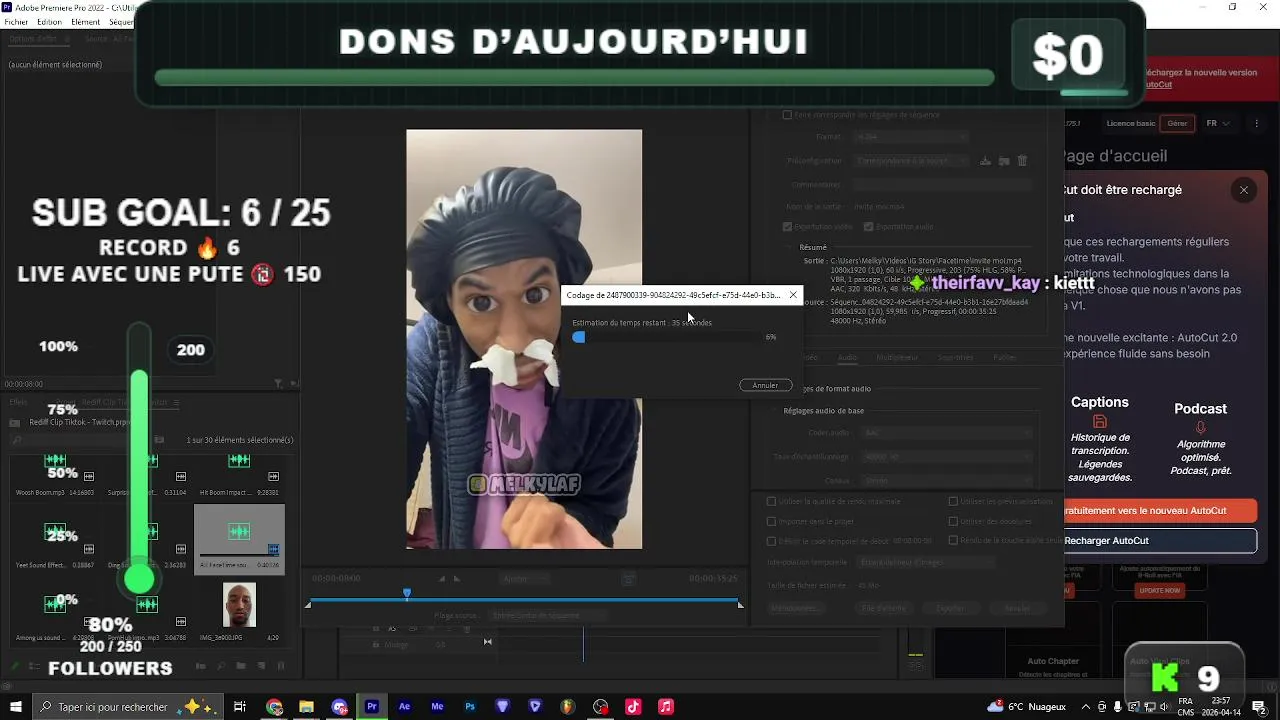Open the Interpolation temporelle dropdown
This screenshot has width=1280, height=720.
click(925, 562)
